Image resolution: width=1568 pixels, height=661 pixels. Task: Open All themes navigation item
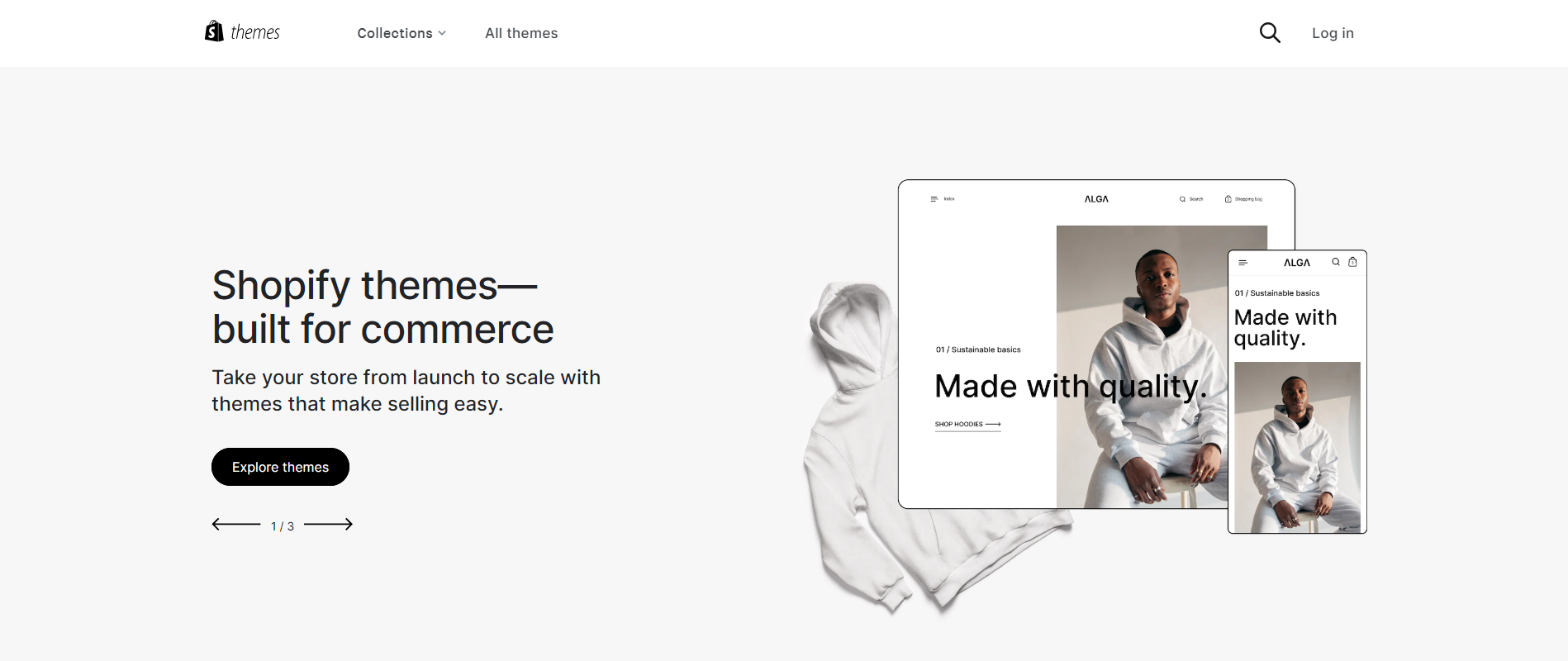(x=521, y=33)
